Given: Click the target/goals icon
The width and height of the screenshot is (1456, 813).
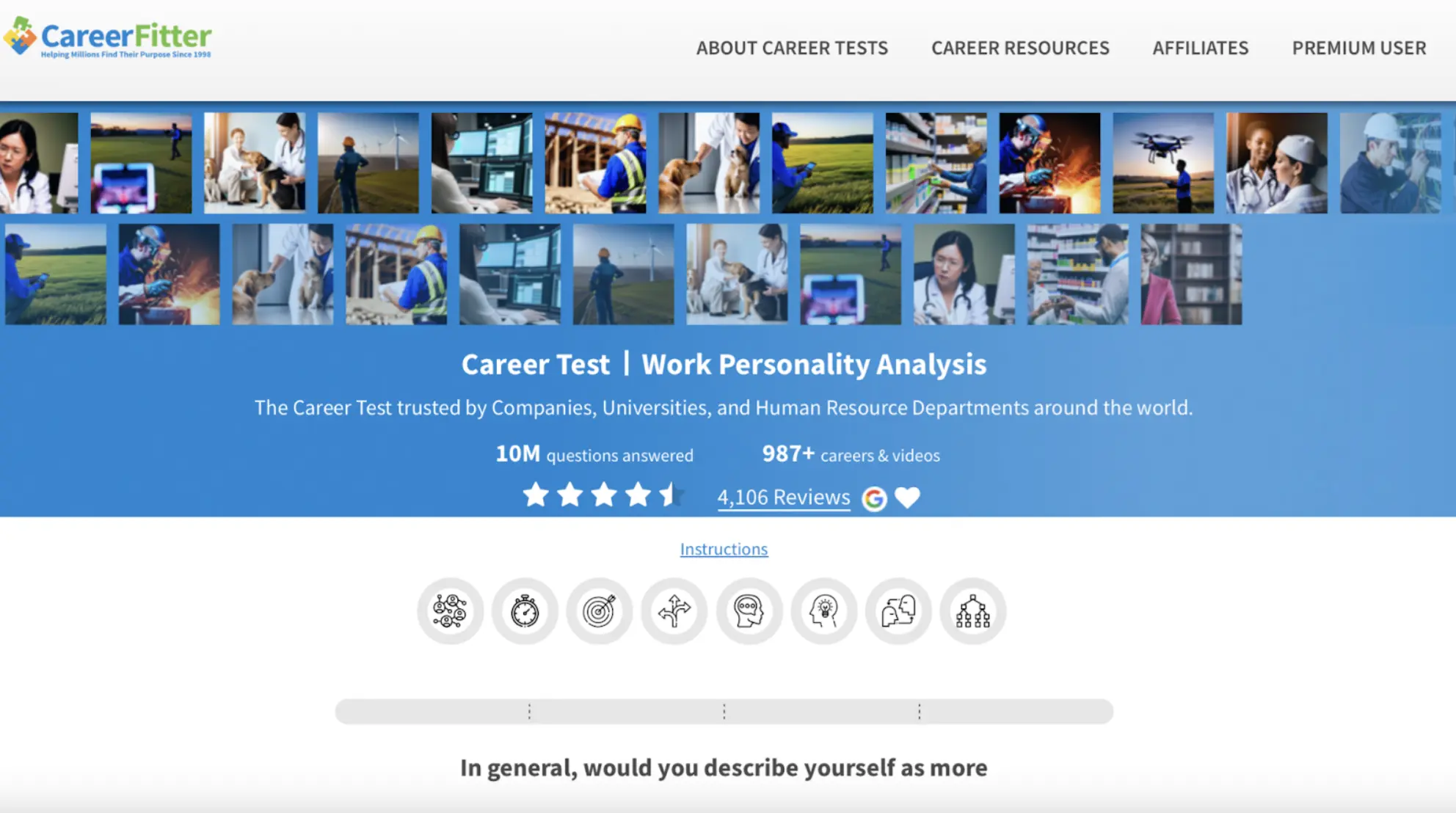Looking at the screenshot, I should click(599, 610).
